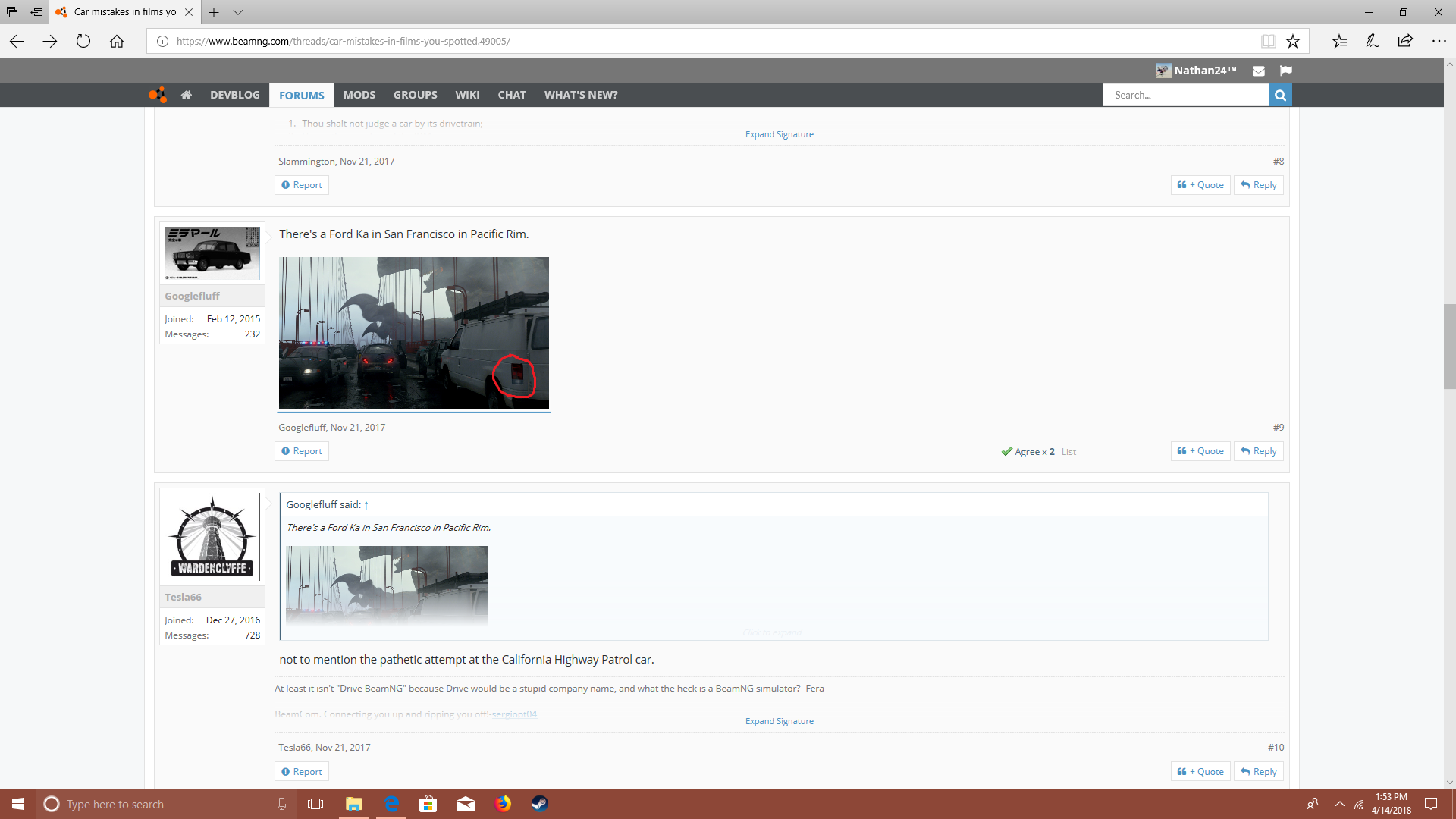Click browser Back arrow
1456x819 pixels.
pos(17,41)
